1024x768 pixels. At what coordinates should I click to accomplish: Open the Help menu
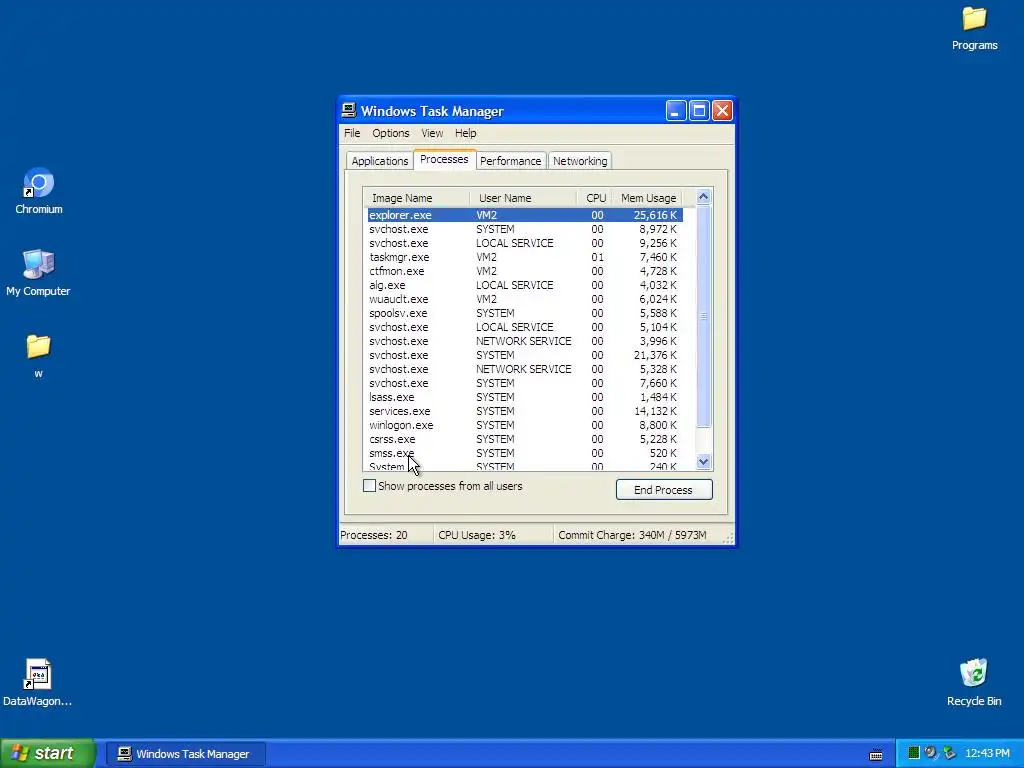(466, 133)
